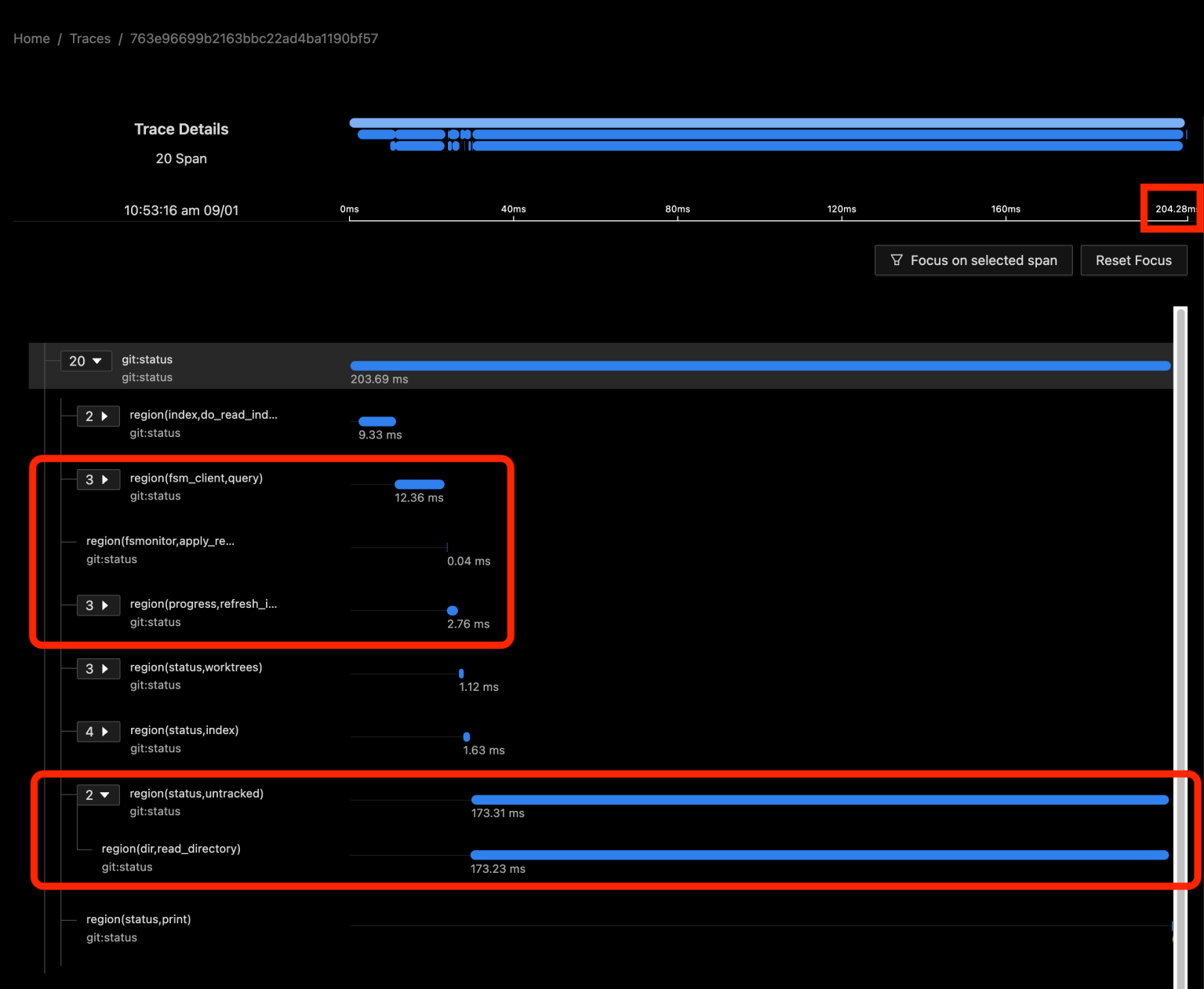Click the region(status,untracked) span bar
This screenshot has height=989, width=1204.
point(820,799)
